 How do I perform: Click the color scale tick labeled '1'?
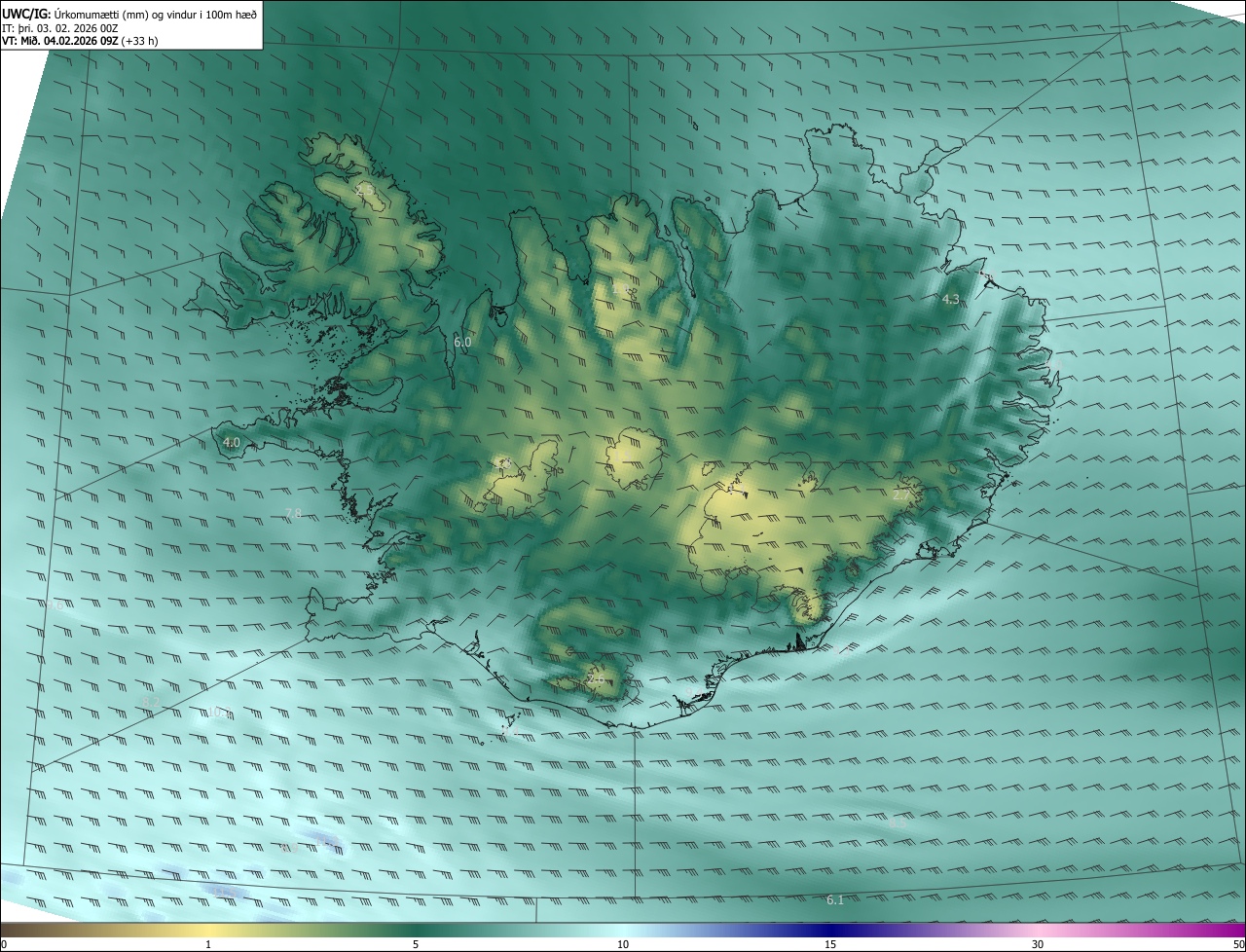point(208,944)
